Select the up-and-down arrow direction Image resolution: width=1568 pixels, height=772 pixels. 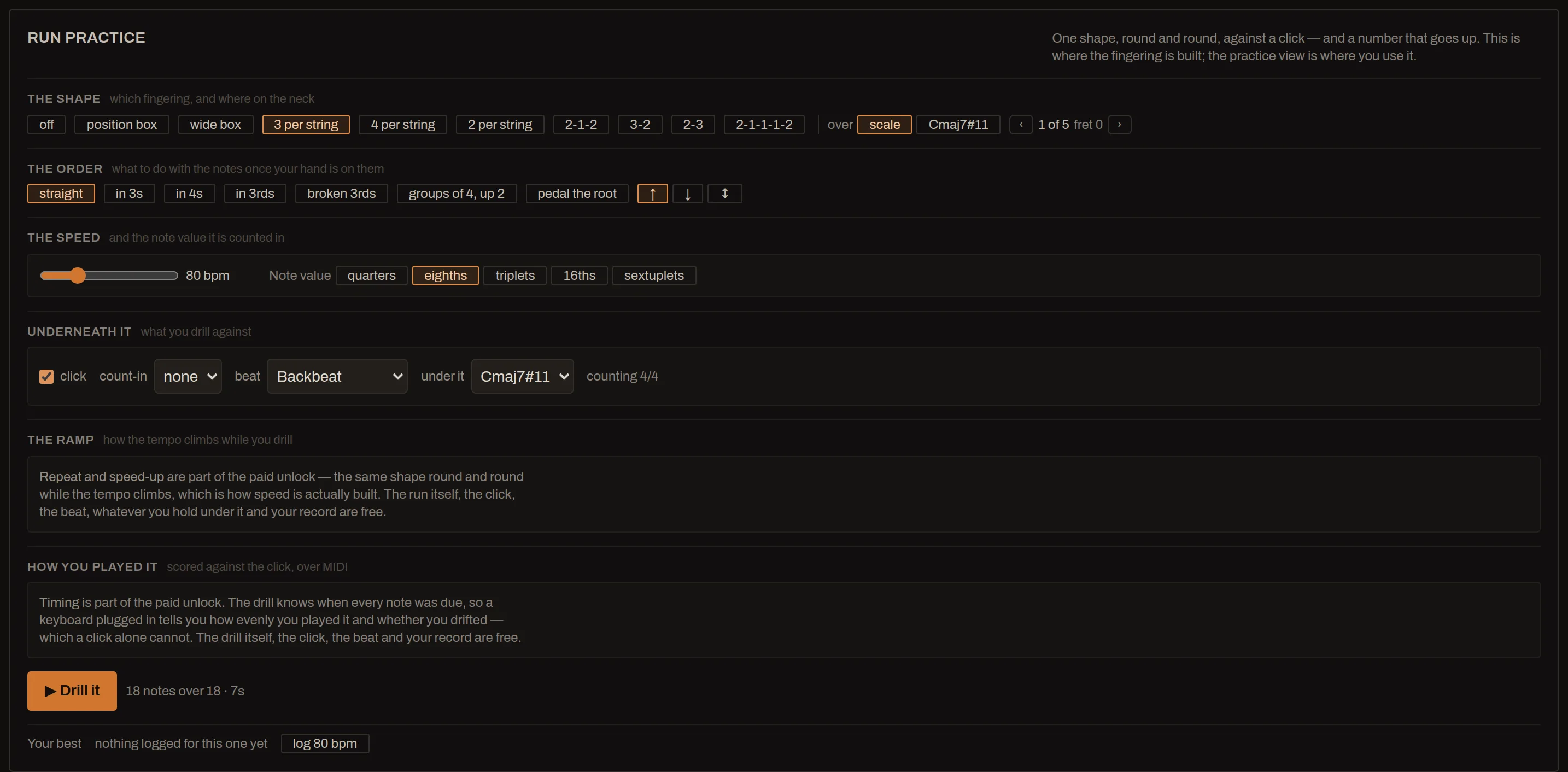724,194
